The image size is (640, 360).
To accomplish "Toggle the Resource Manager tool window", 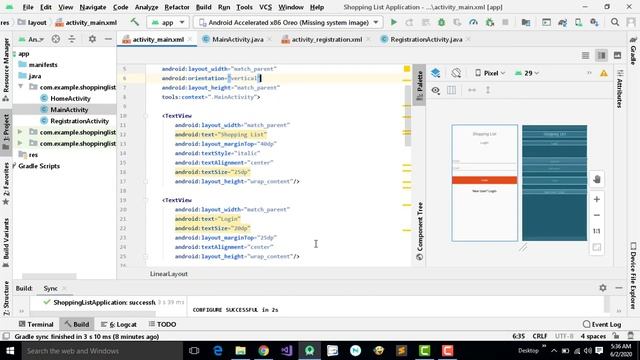I will click(x=6, y=69).
